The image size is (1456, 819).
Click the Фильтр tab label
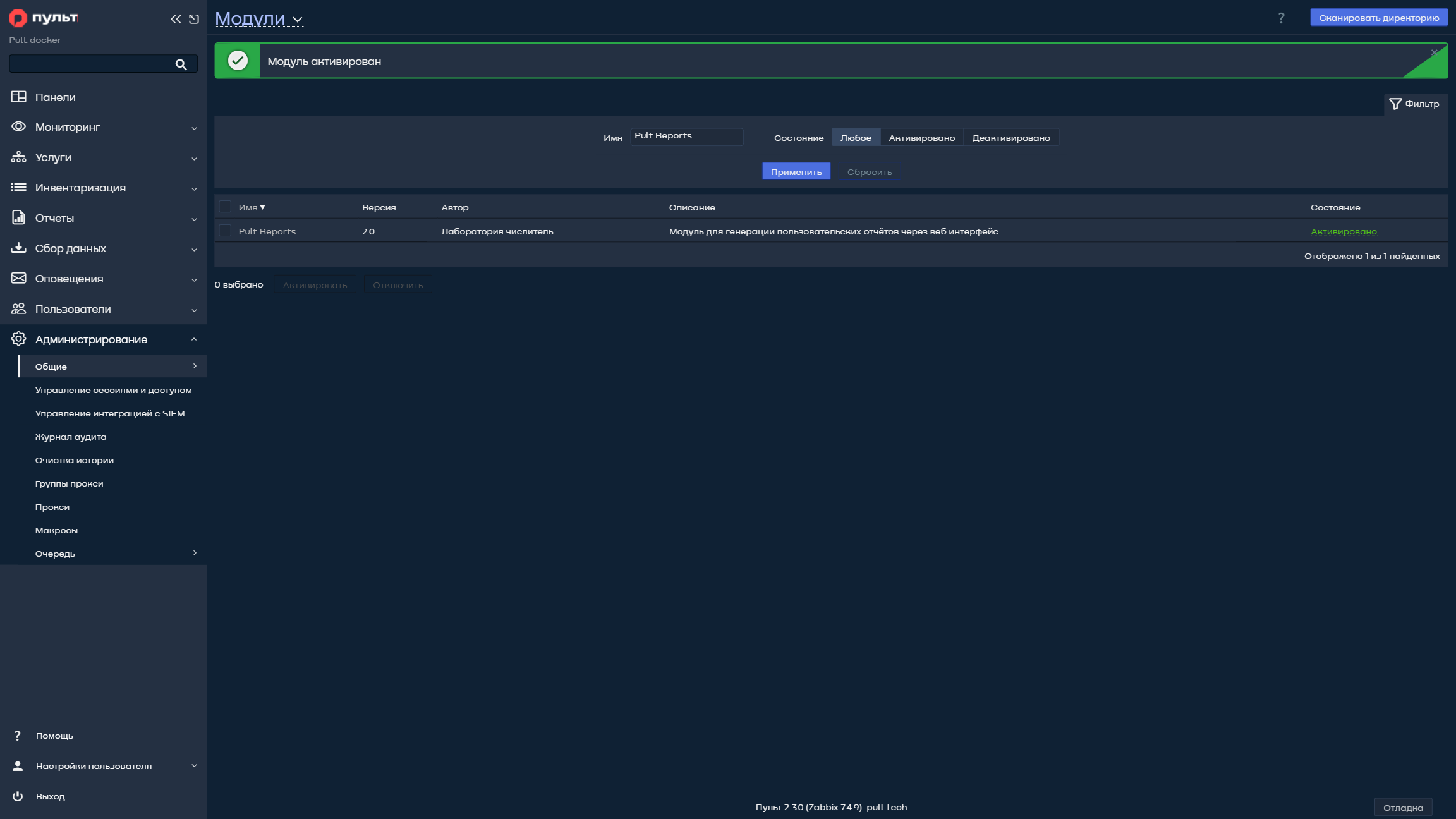[x=1422, y=104]
